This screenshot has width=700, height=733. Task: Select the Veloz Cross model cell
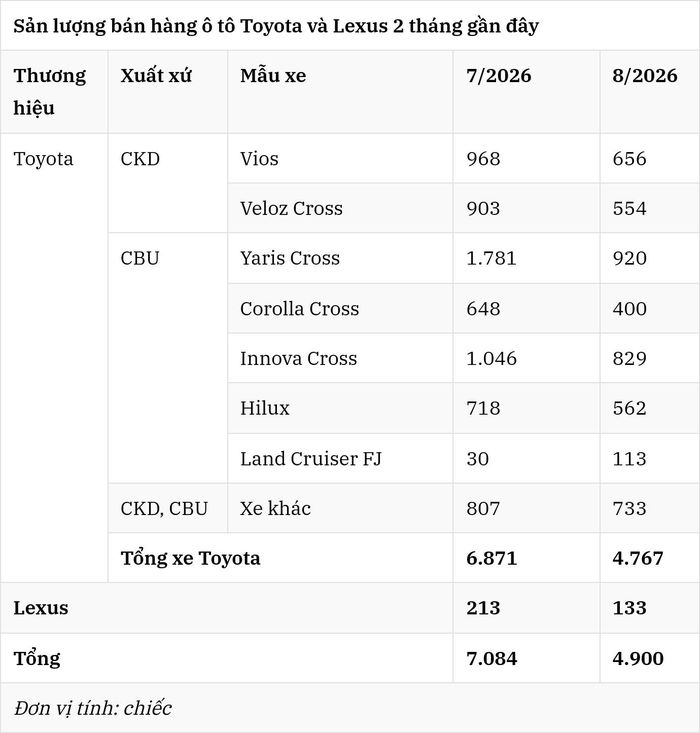click(340, 208)
